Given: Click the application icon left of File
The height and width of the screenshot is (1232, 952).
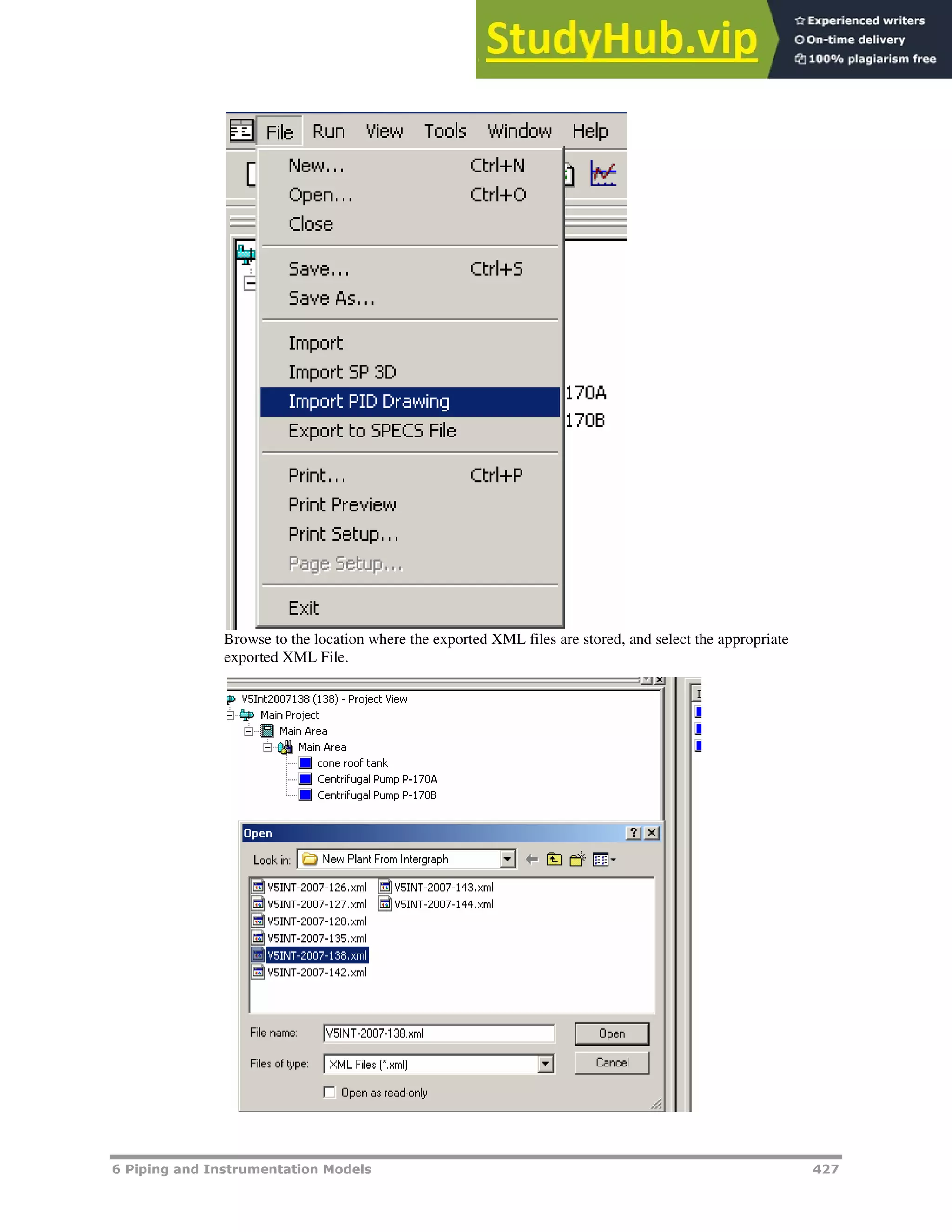Looking at the screenshot, I should 241,131.
